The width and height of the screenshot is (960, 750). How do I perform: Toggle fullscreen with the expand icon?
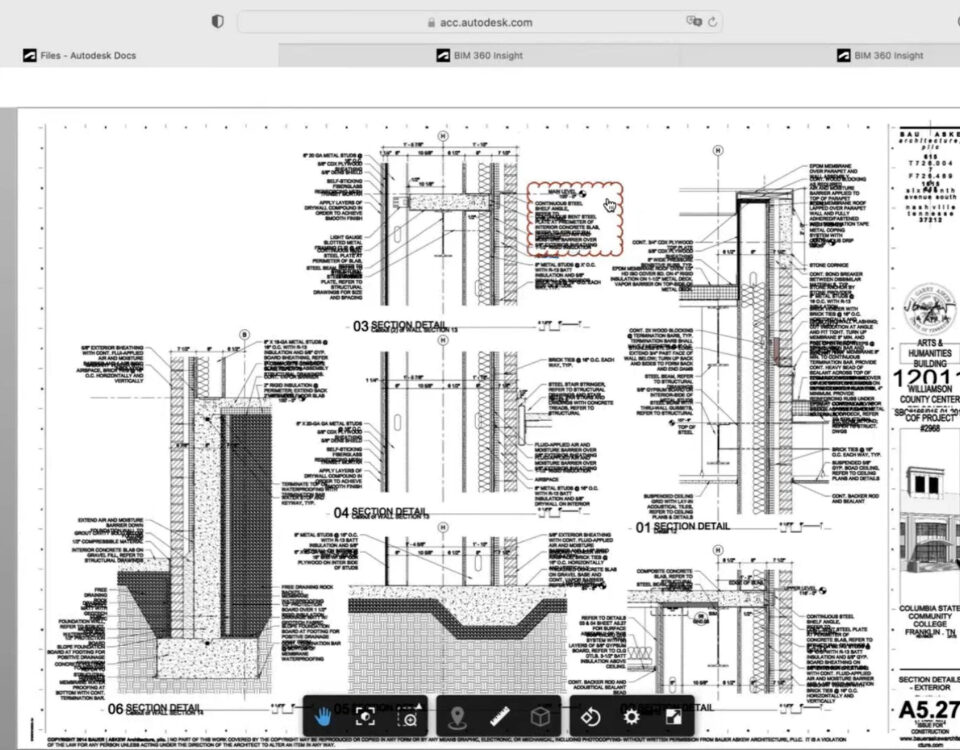click(x=673, y=716)
